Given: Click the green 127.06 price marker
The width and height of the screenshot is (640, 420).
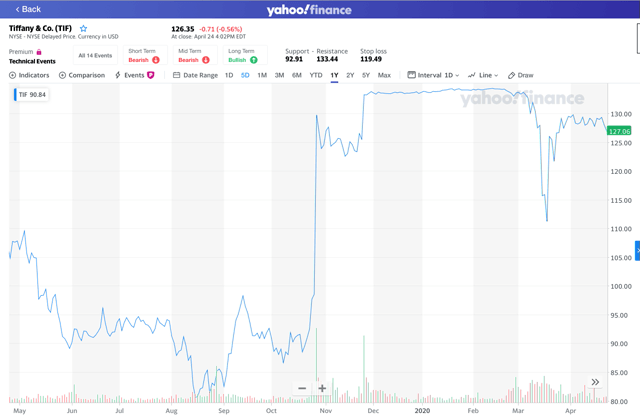Looking at the screenshot, I should (x=619, y=131).
